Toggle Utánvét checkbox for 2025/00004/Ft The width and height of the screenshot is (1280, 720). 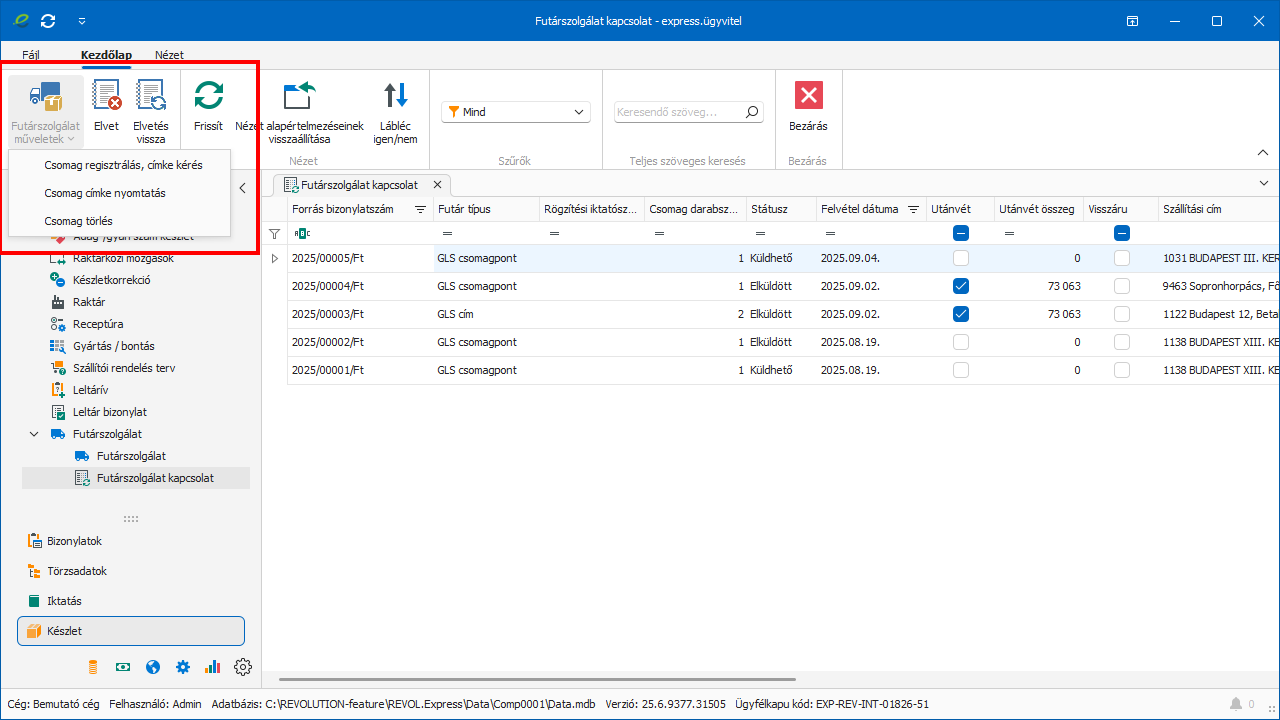(x=961, y=286)
